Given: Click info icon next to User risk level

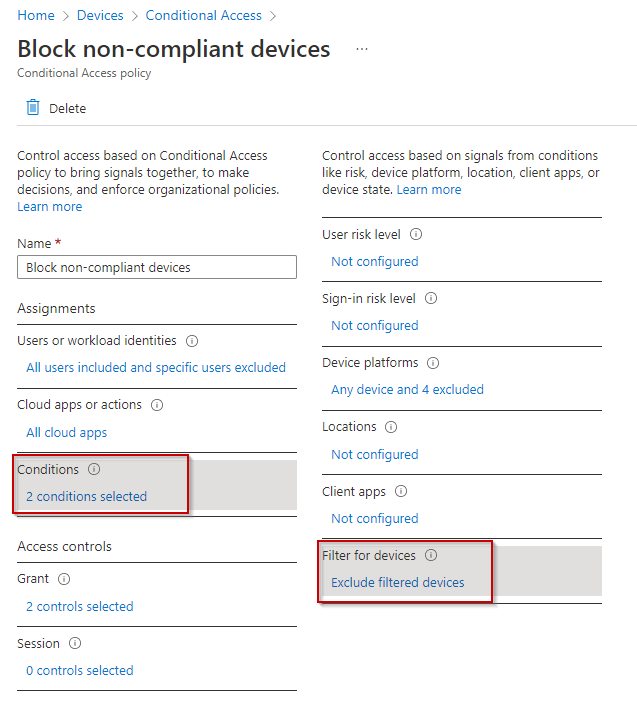Looking at the screenshot, I should click(x=416, y=235).
